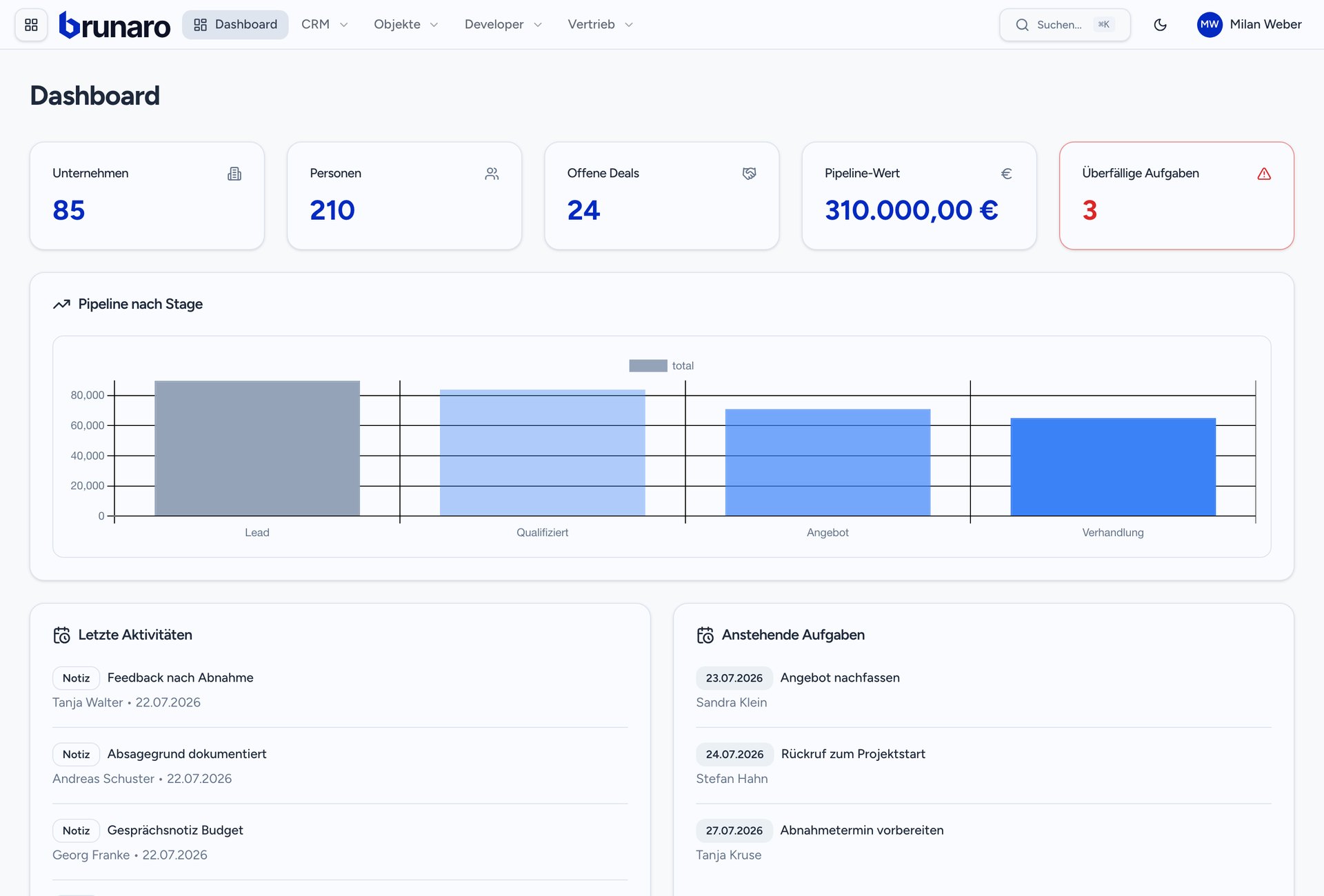Screen dimensions: 1324x896
Task: Click the Verhandlung bar in chart
Action: click(1113, 467)
